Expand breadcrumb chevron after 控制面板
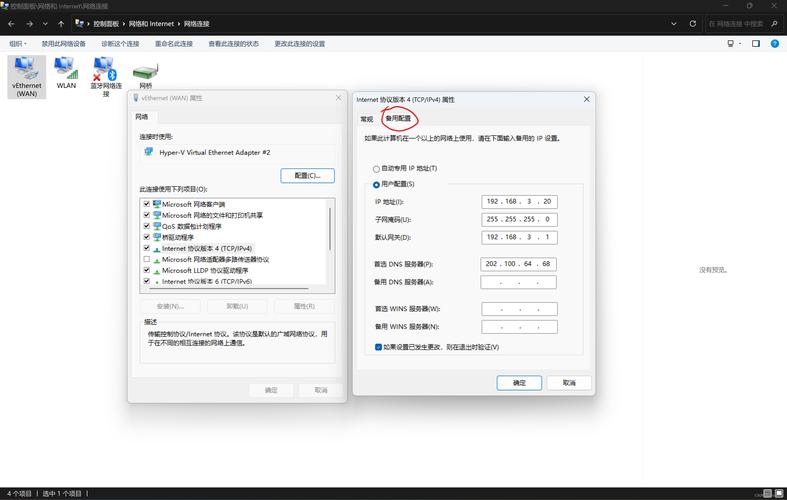Screen dimensions: 787x500 (x=124, y=24)
